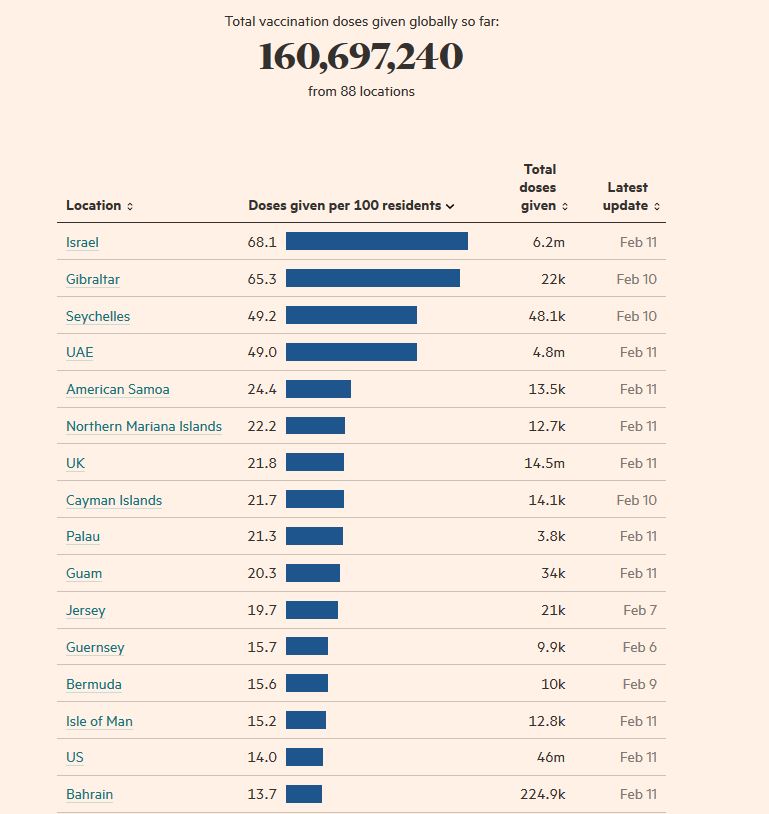Open the Guam link
The image size is (769, 814).
(84, 574)
